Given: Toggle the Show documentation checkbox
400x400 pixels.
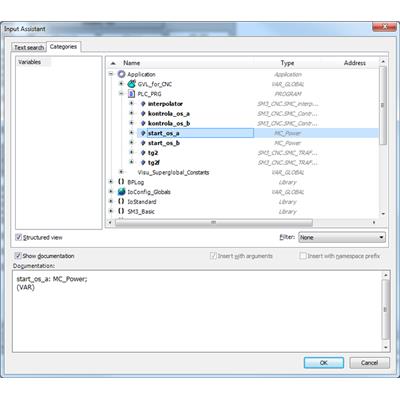Looking at the screenshot, I should [x=18, y=256].
